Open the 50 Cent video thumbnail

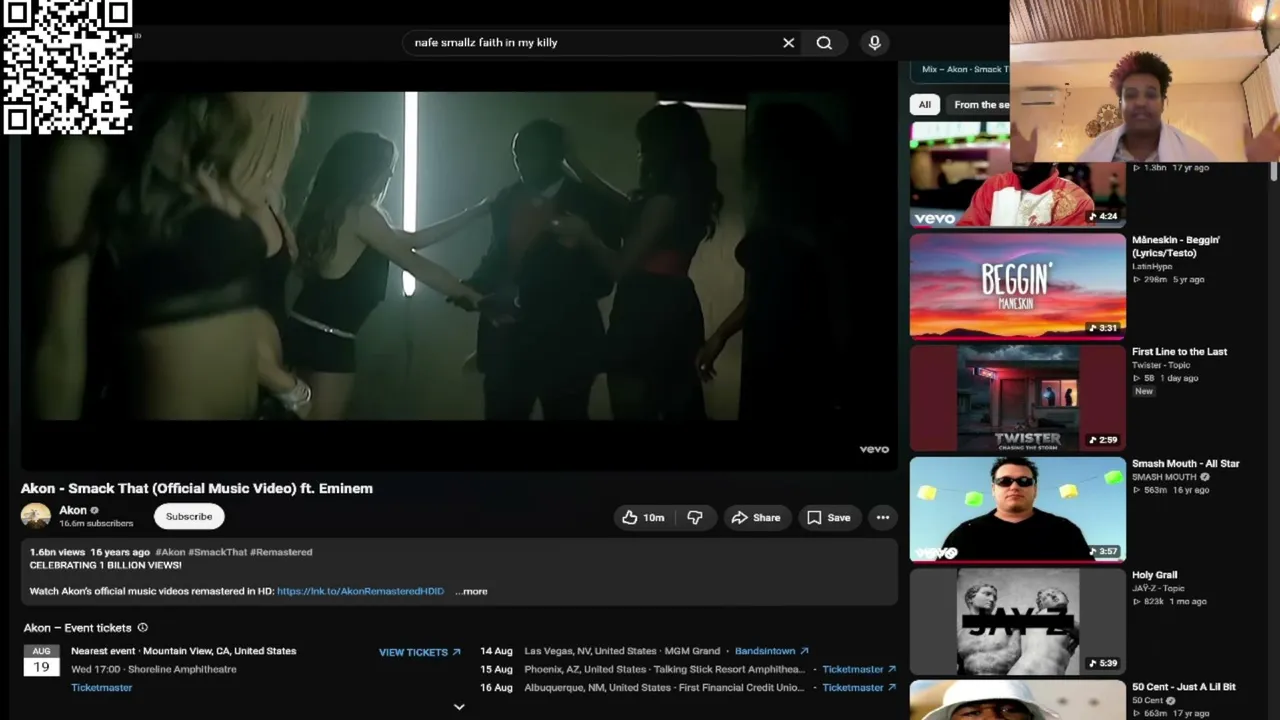pyautogui.click(x=1018, y=700)
